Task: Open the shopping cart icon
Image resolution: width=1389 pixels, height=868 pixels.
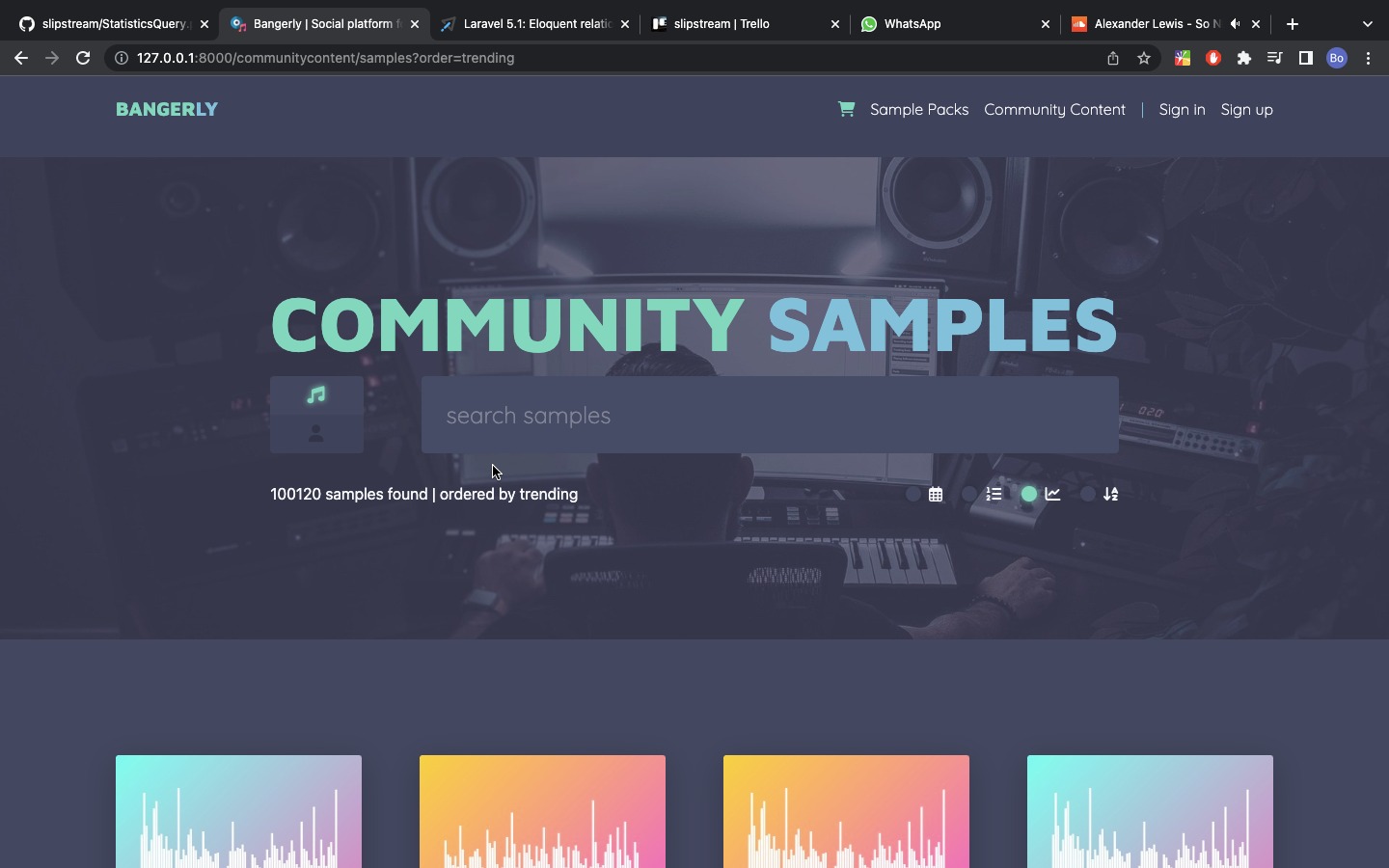Action: (846, 109)
